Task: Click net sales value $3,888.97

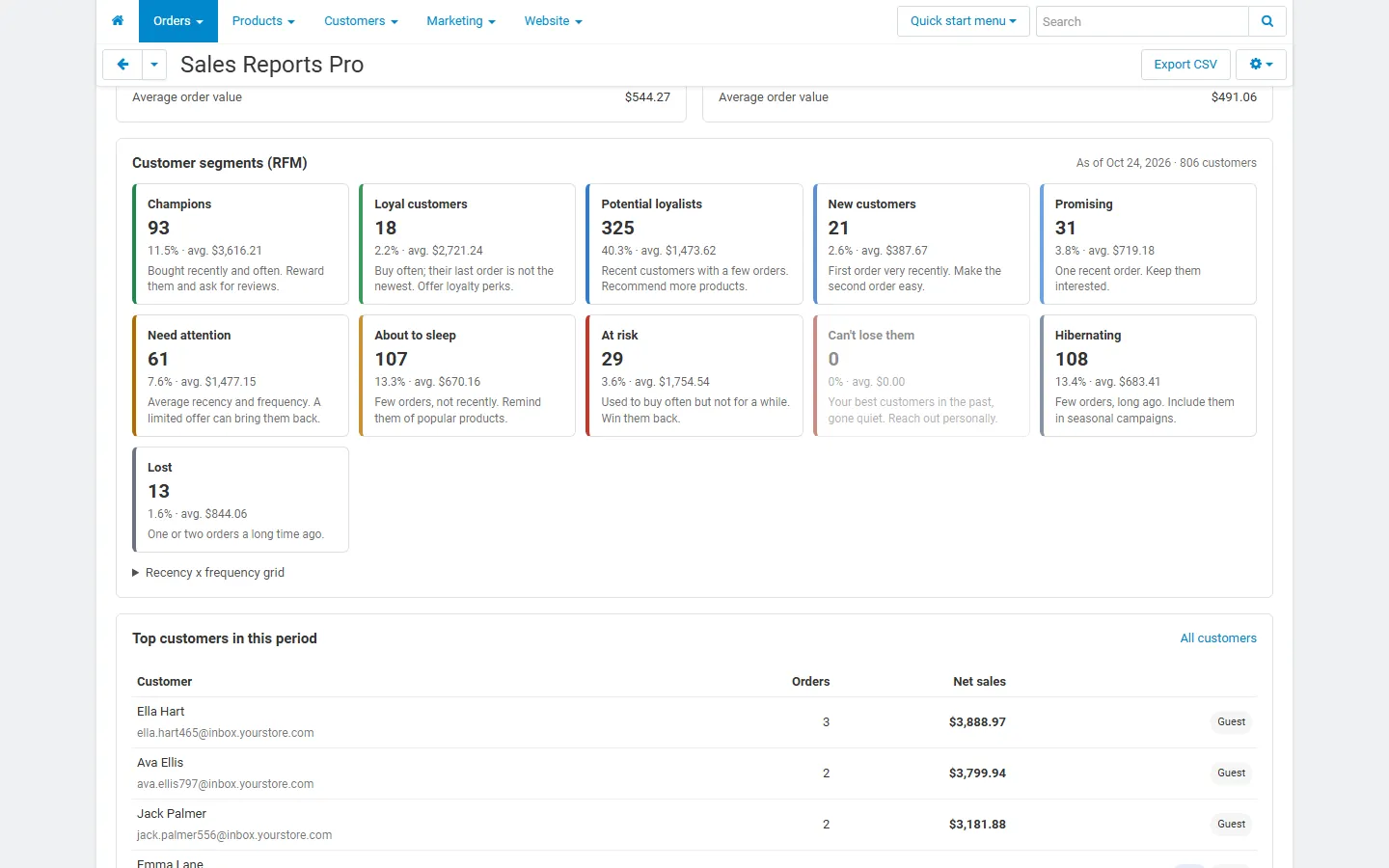Action: pos(977,722)
